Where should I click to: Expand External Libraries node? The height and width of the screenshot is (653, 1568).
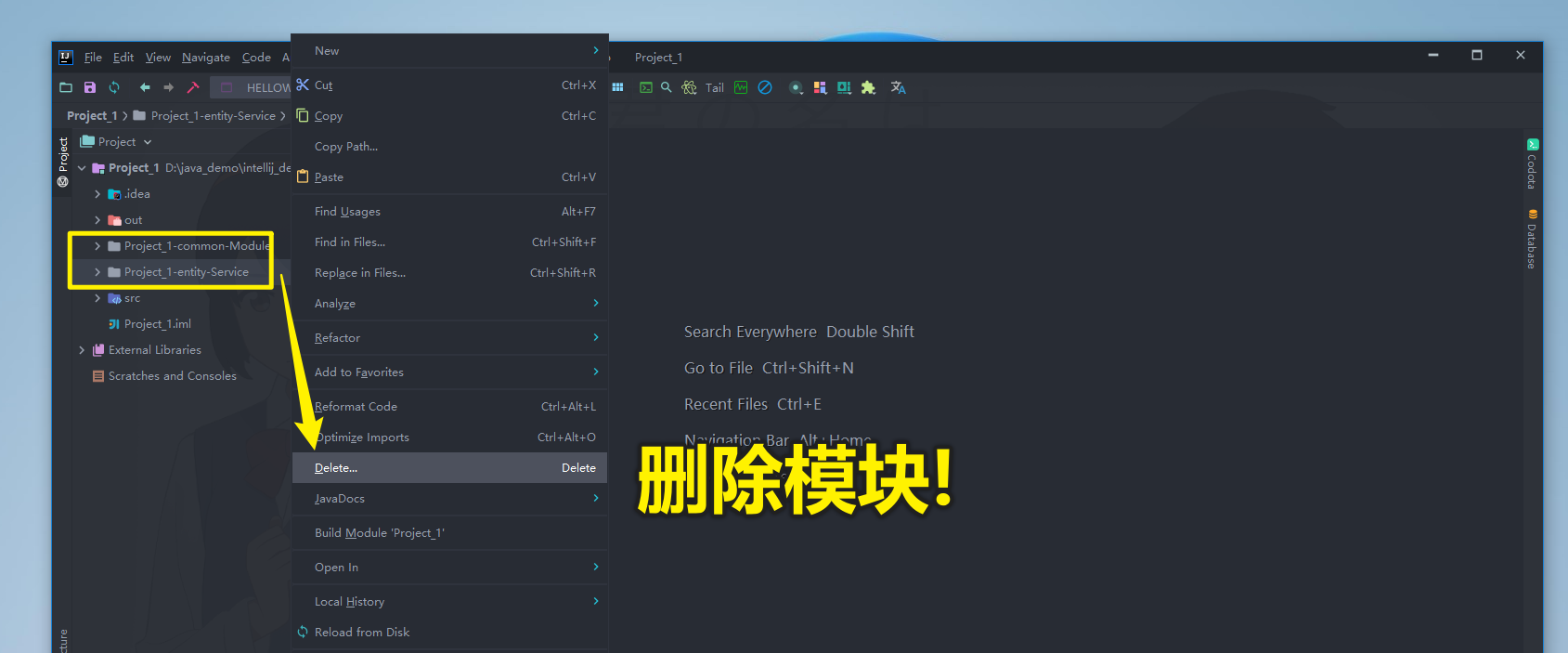[82, 350]
